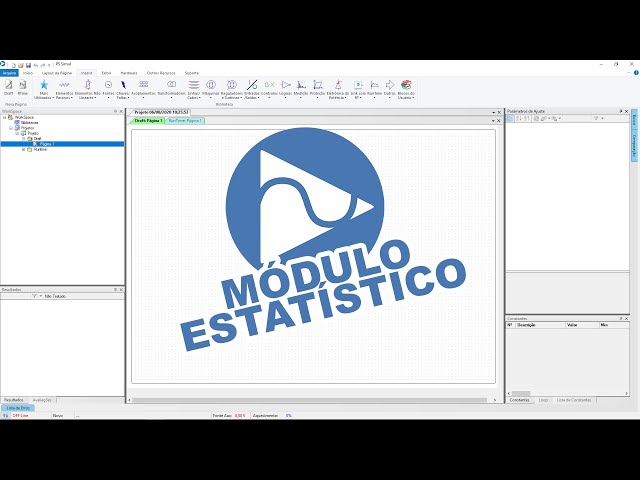Image resolution: width=640 pixels, height=480 pixels.
Task: Switch to the Exibir ribbon tab
Action: pyautogui.click(x=106, y=73)
